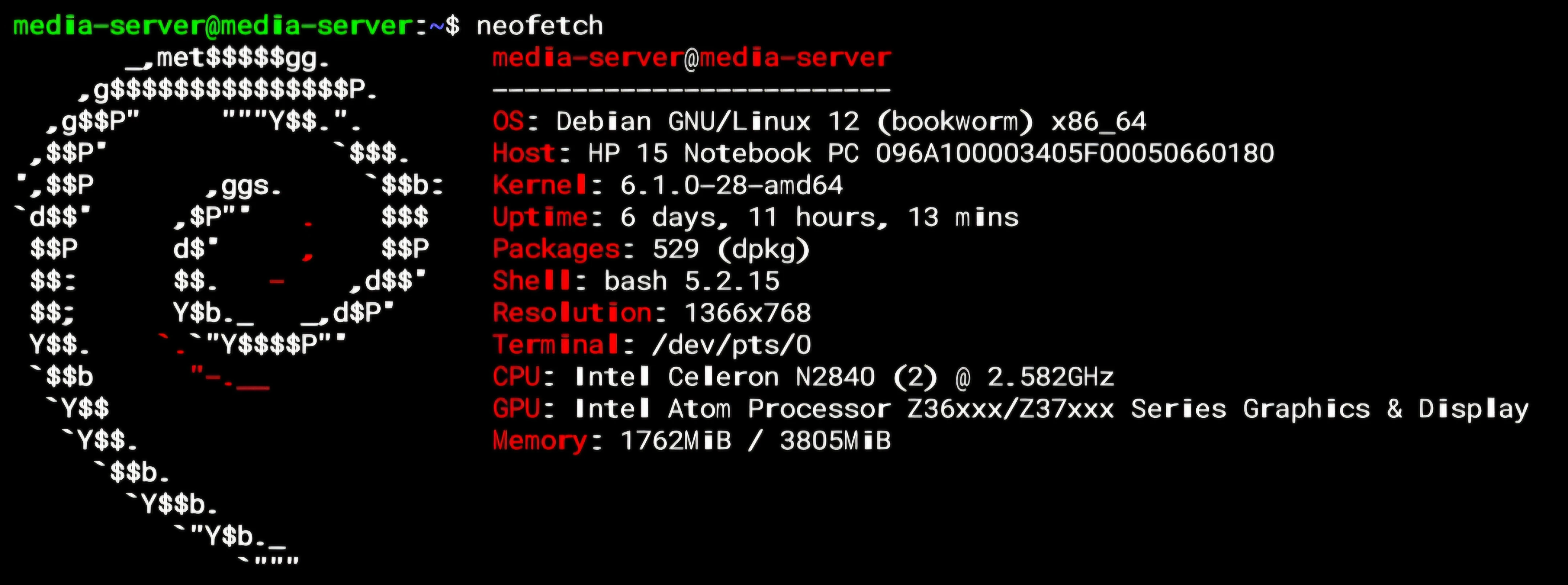1568x585 pixels.
Task: Select the OS line showing Debian GNU/Linux 12
Action: coord(819,122)
